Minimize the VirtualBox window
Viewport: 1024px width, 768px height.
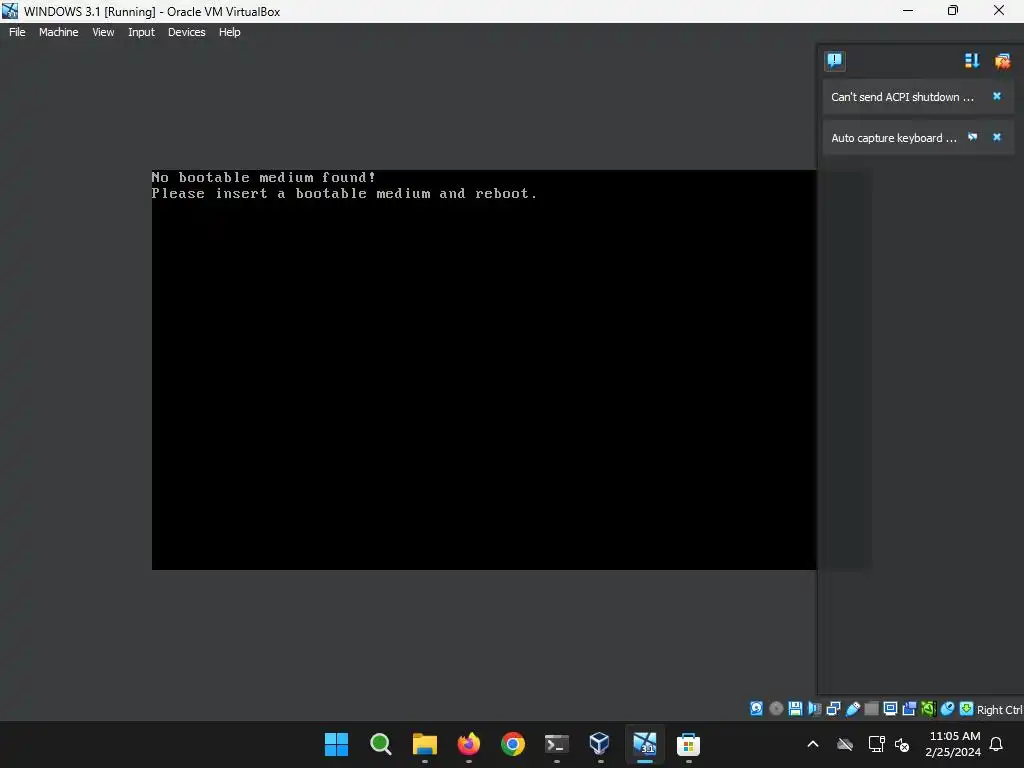tap(908, 10)
